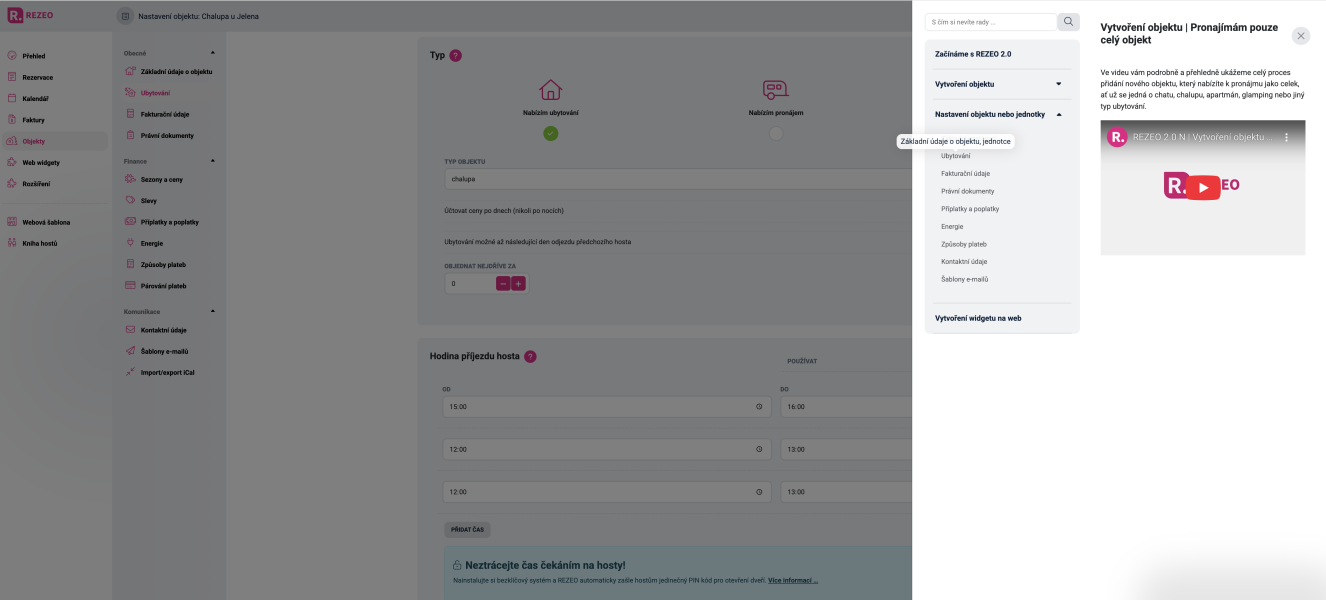Click the help icon beside Hodina příjezdu hosta

coord(530,356)
